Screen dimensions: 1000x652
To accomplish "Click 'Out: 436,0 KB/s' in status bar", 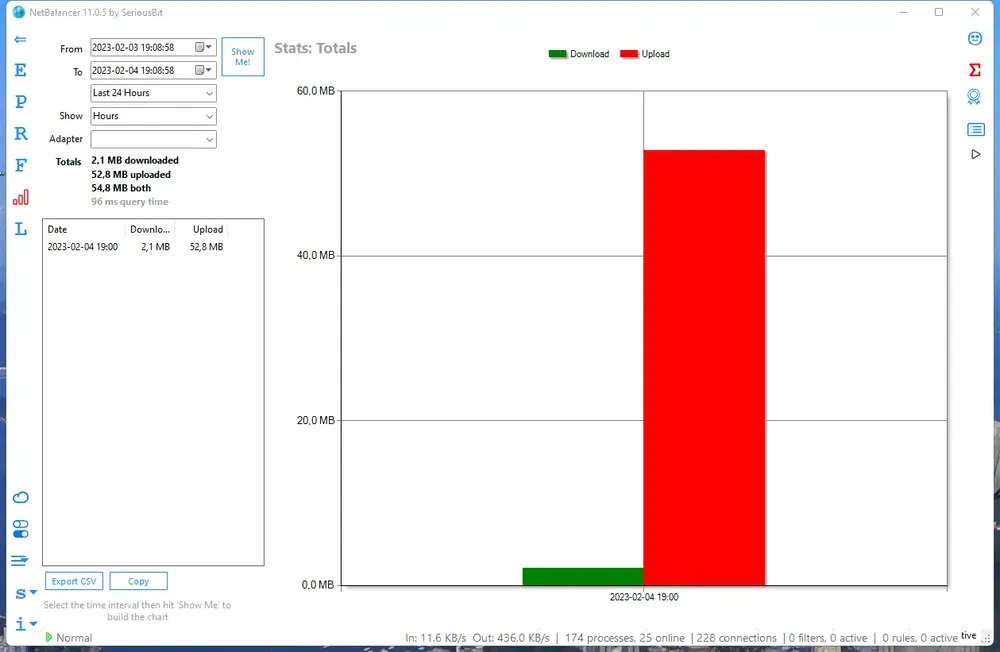I will 511,638.
